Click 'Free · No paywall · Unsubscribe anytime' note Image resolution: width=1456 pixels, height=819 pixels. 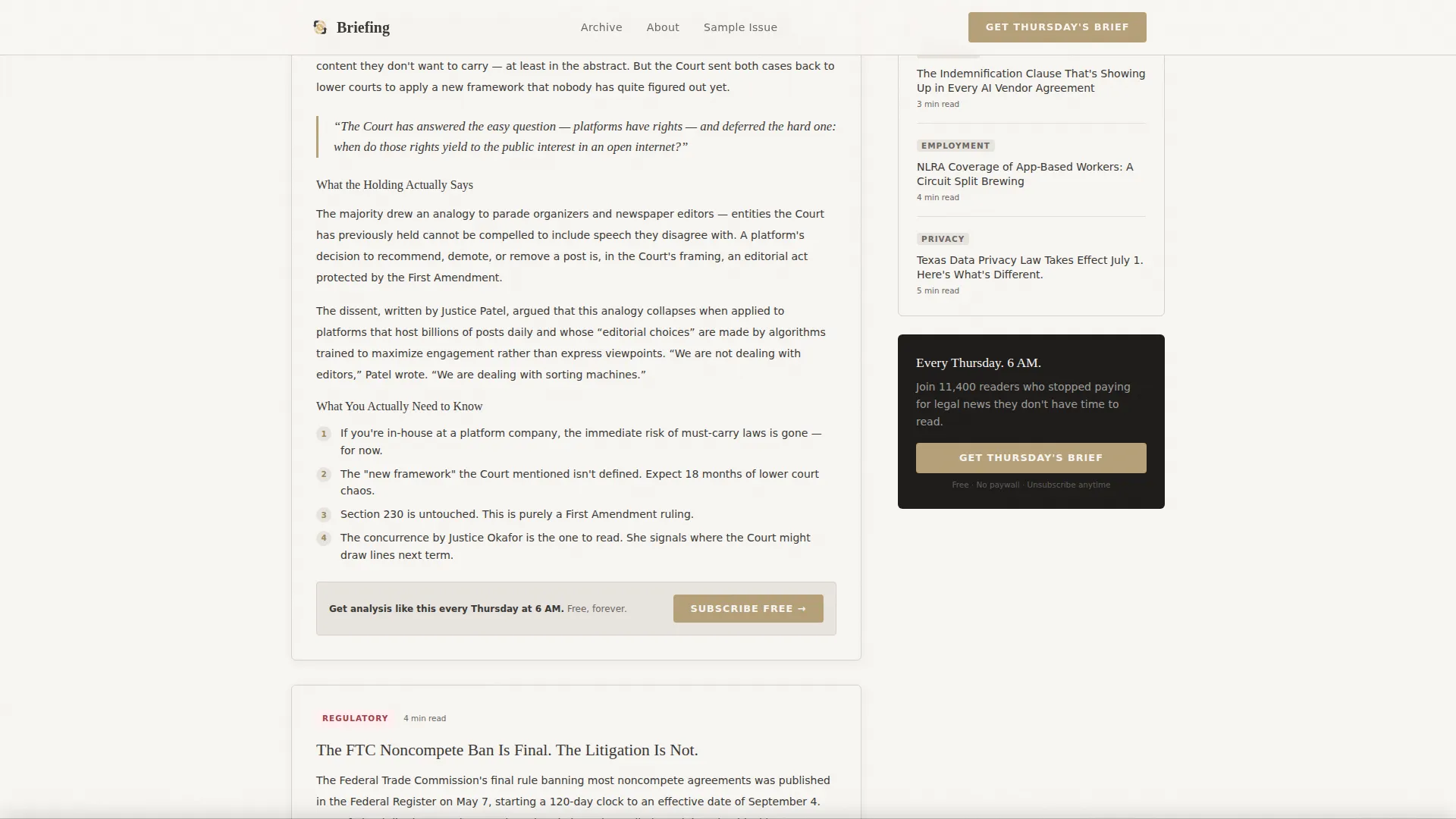[1031, 485]
